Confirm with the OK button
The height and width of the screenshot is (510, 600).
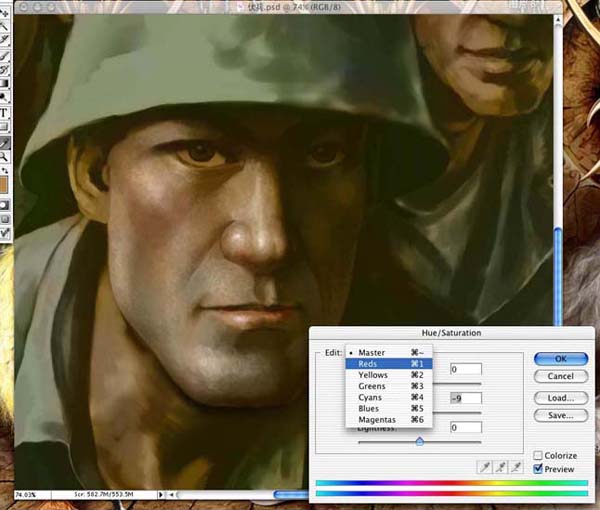click(561, 358)
